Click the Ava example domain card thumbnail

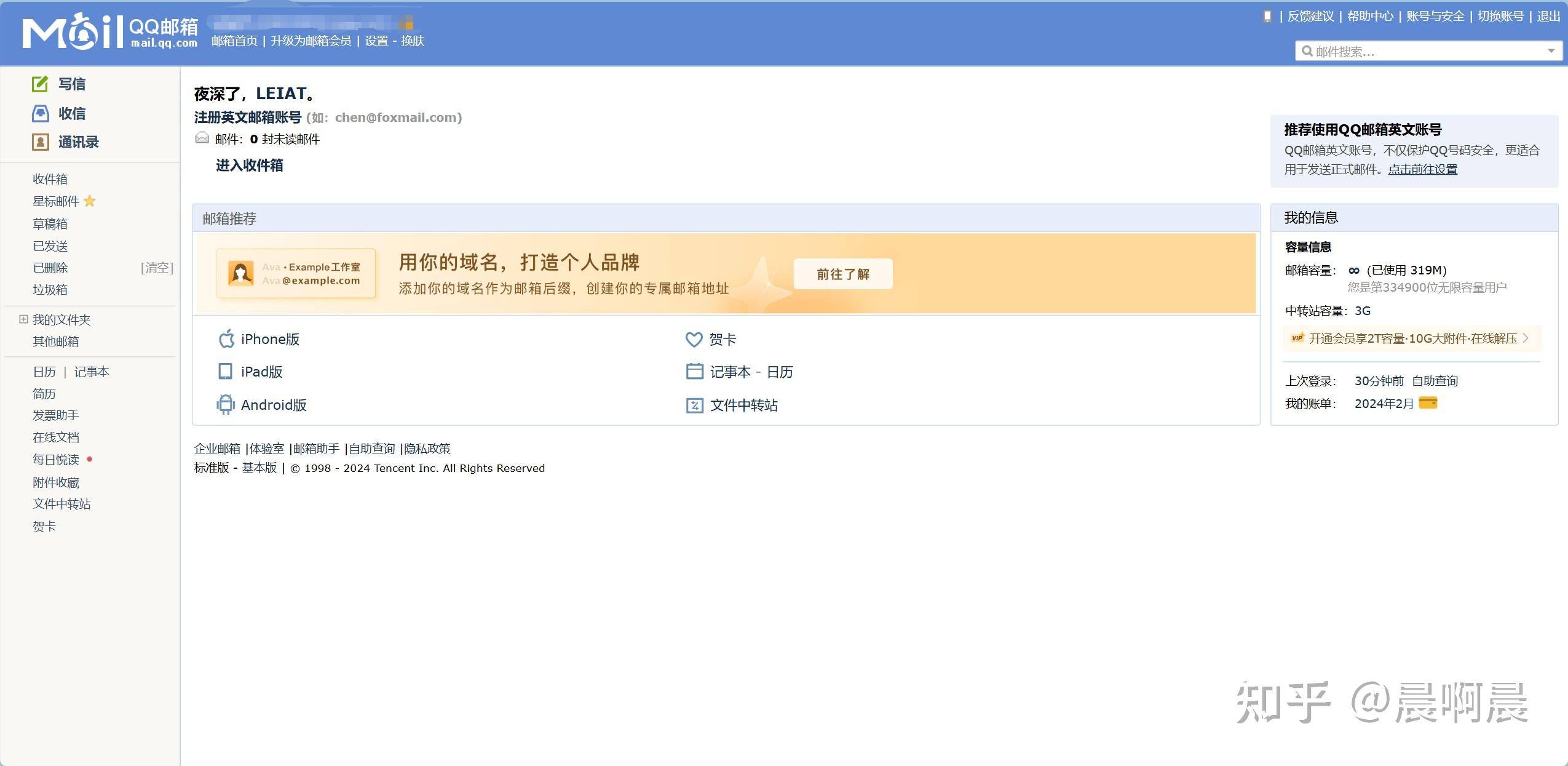(296, 274)
